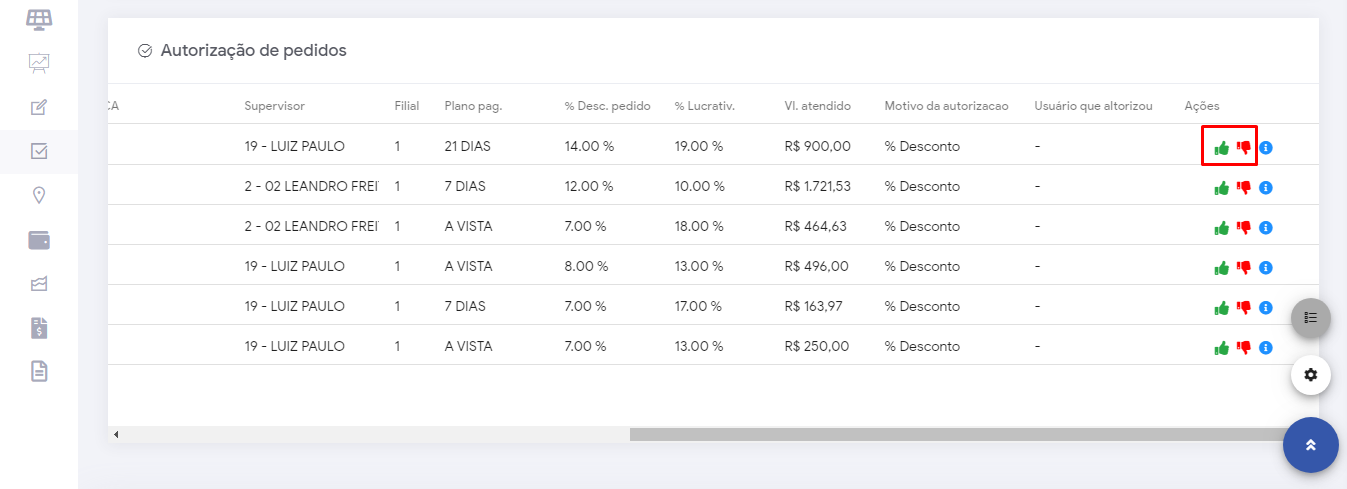Click the horizontal scrollbar left arrow
This screenshot has height=489, width=1347.
tap(116, 435)
